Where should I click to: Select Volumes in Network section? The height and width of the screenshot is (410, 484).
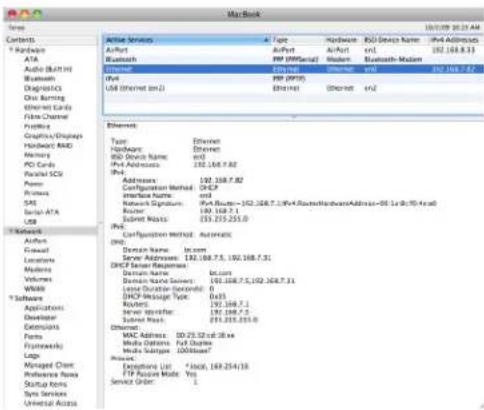[x=38, y=279]
